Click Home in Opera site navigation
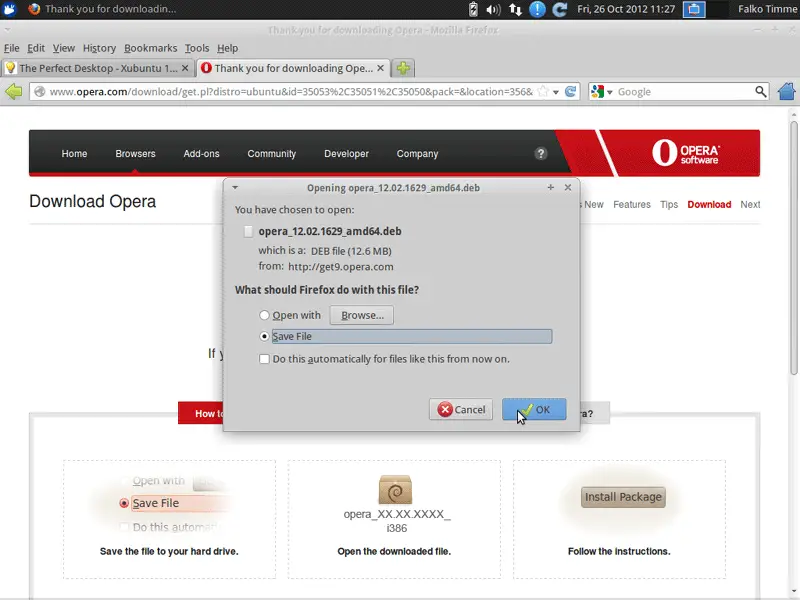Screen dimensions: 800x600 tap(74, 154)
